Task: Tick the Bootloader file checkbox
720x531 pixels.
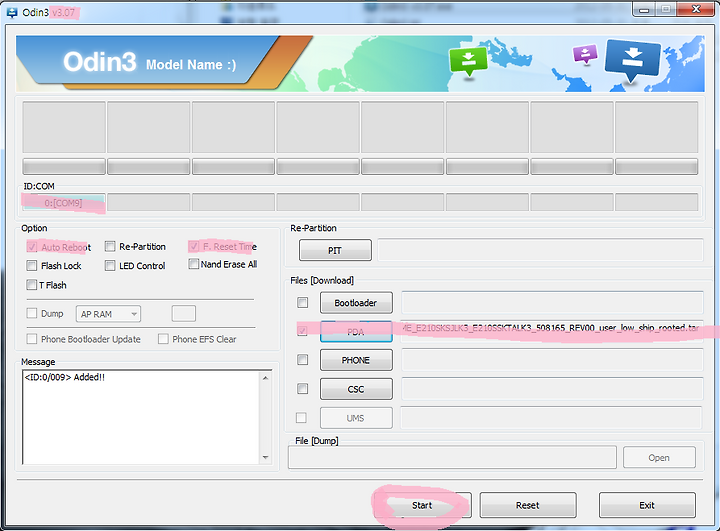Action: point(303,303)
